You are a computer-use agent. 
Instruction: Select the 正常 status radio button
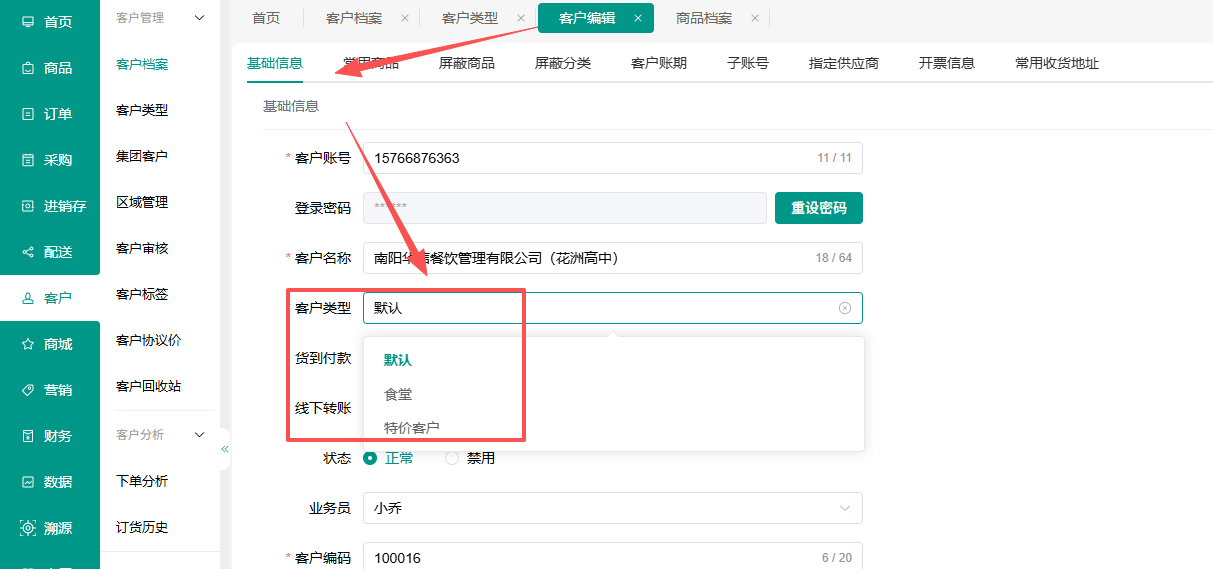(x=370, y=458)
